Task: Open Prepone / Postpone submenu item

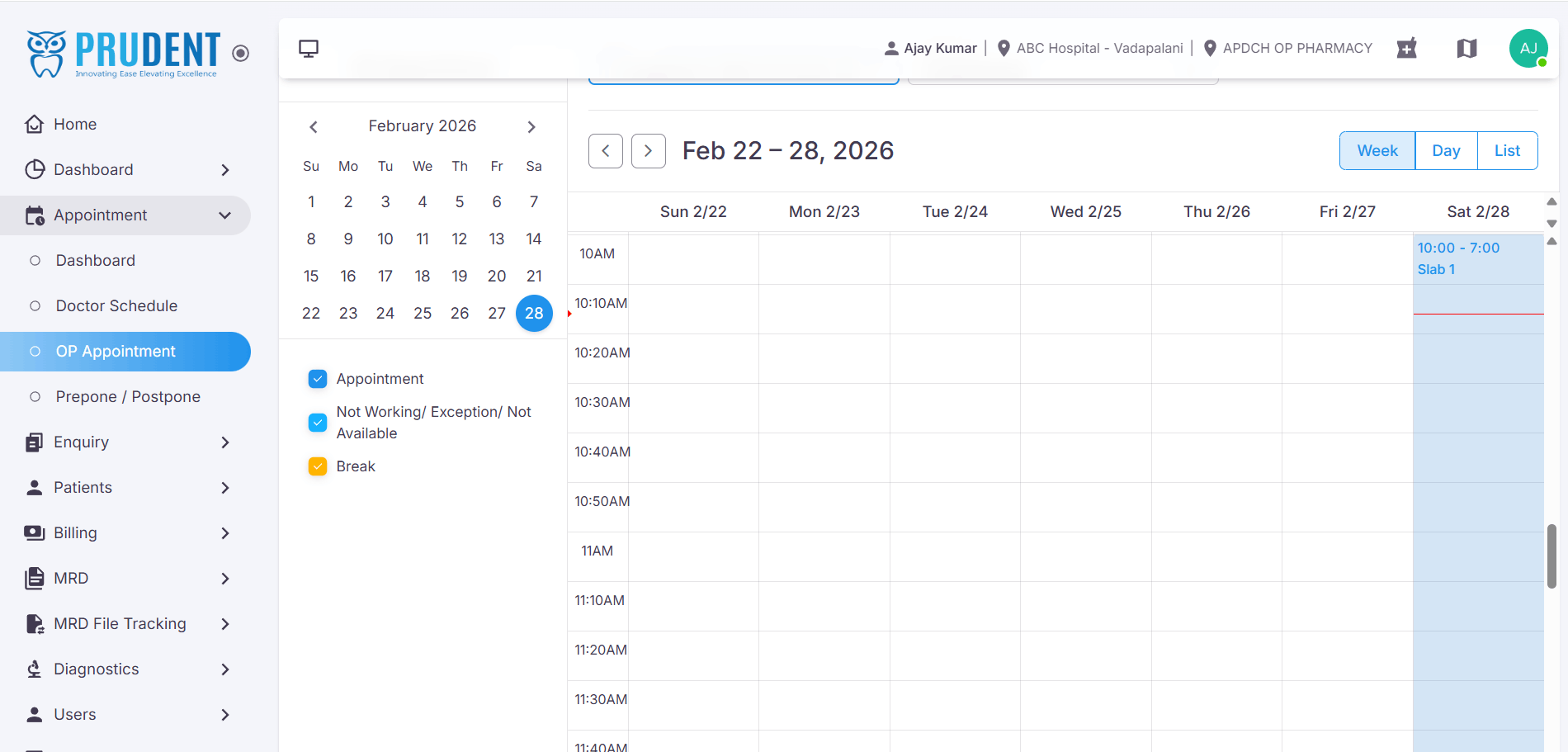Action: 125,397
